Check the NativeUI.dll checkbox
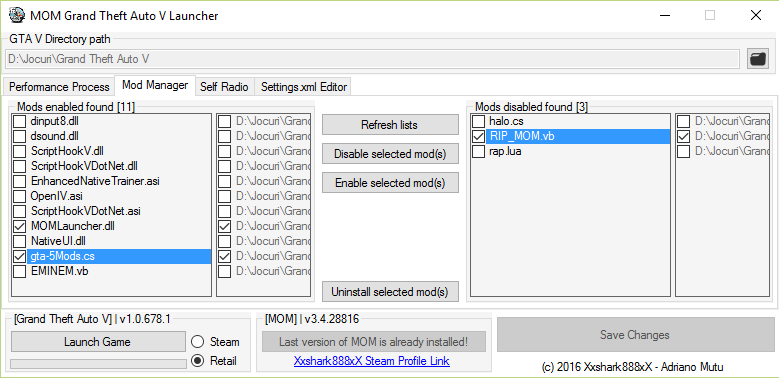The height and width of the screenshot is (378, 779). [x=19, y=241]
